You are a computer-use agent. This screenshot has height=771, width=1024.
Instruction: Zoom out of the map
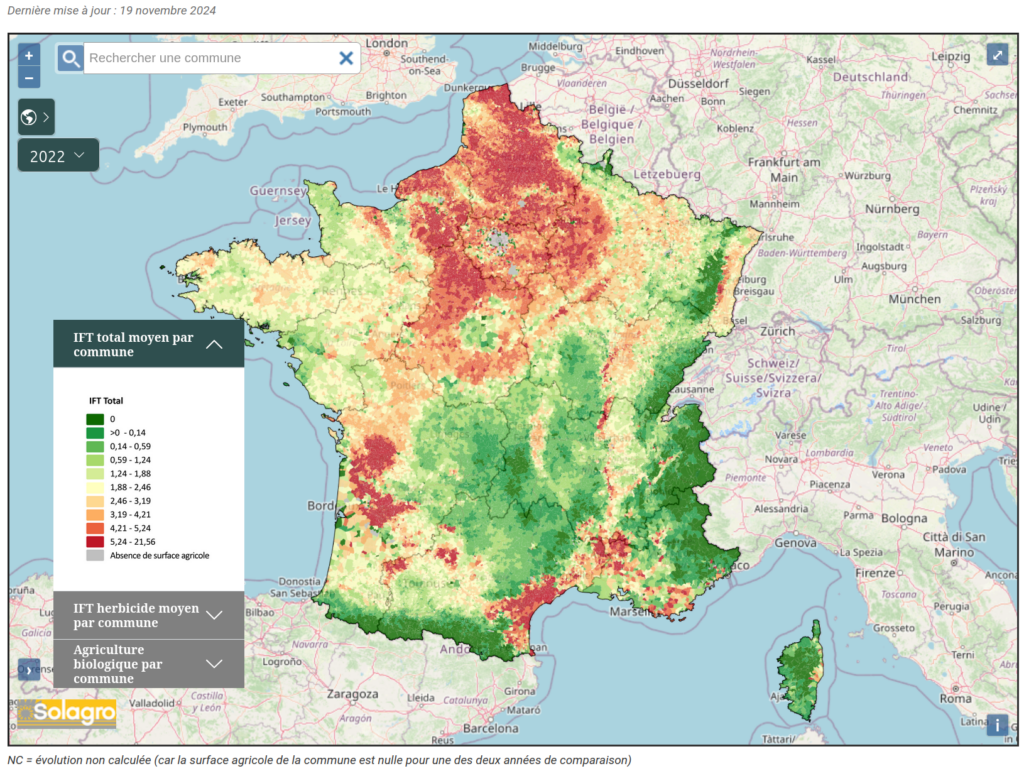(x=29, y=77)
